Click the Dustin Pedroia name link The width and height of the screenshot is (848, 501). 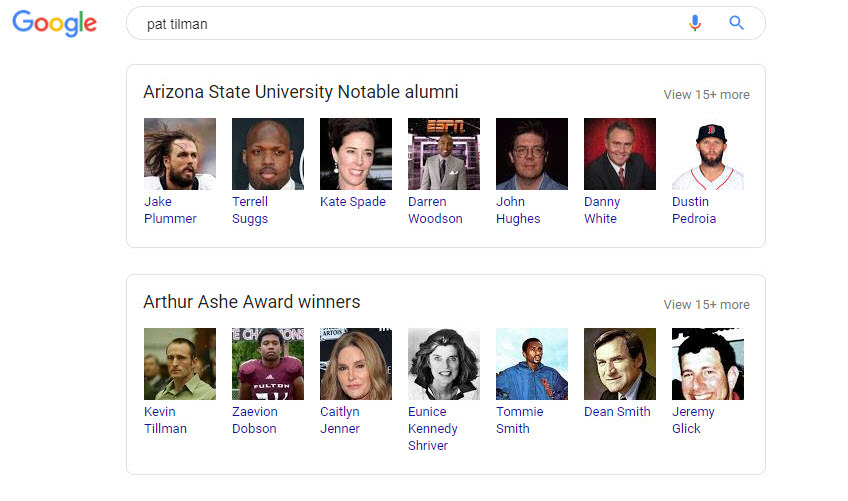694,210
